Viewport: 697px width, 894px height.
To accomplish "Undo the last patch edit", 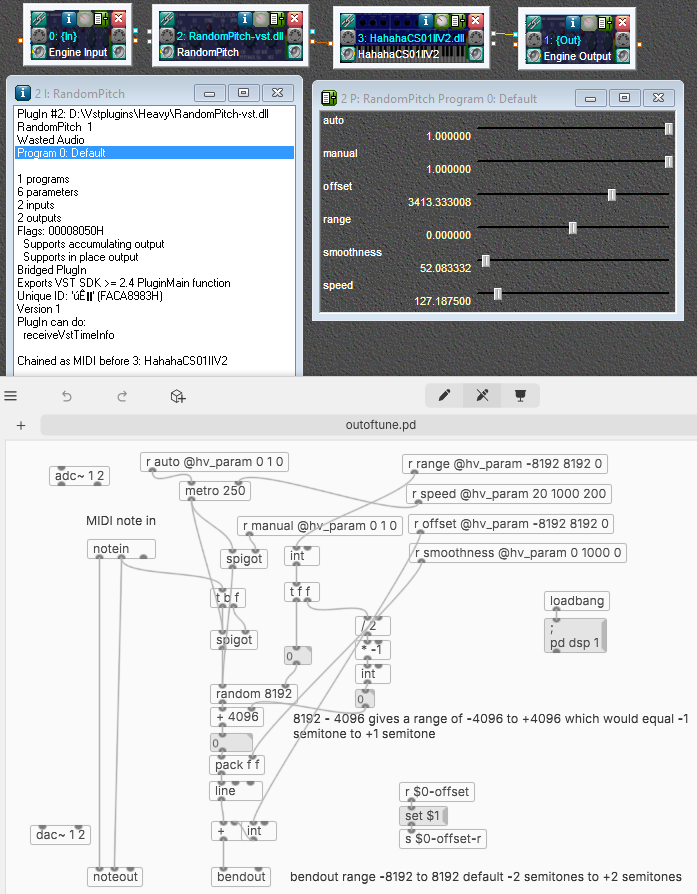I will [67, 396].
